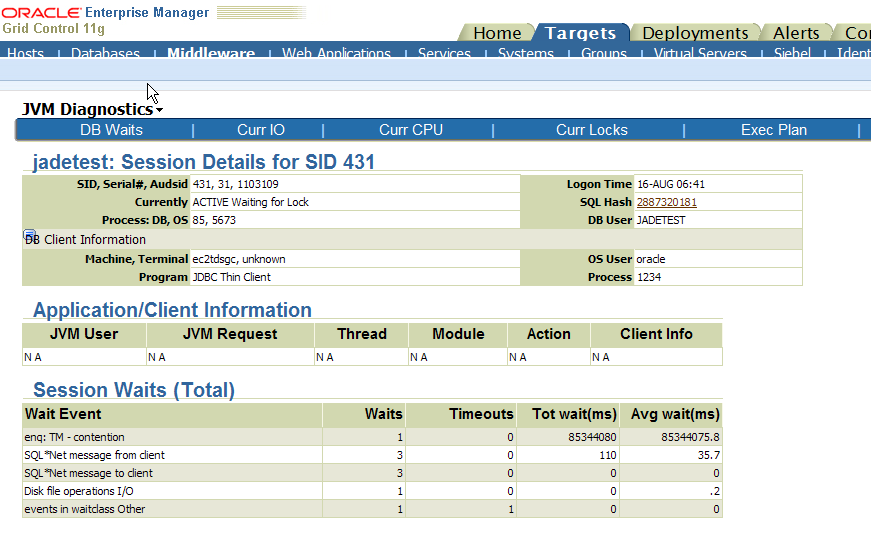
Task: Click Oracle Enterprise Manager logo
Action: [106, 13]
